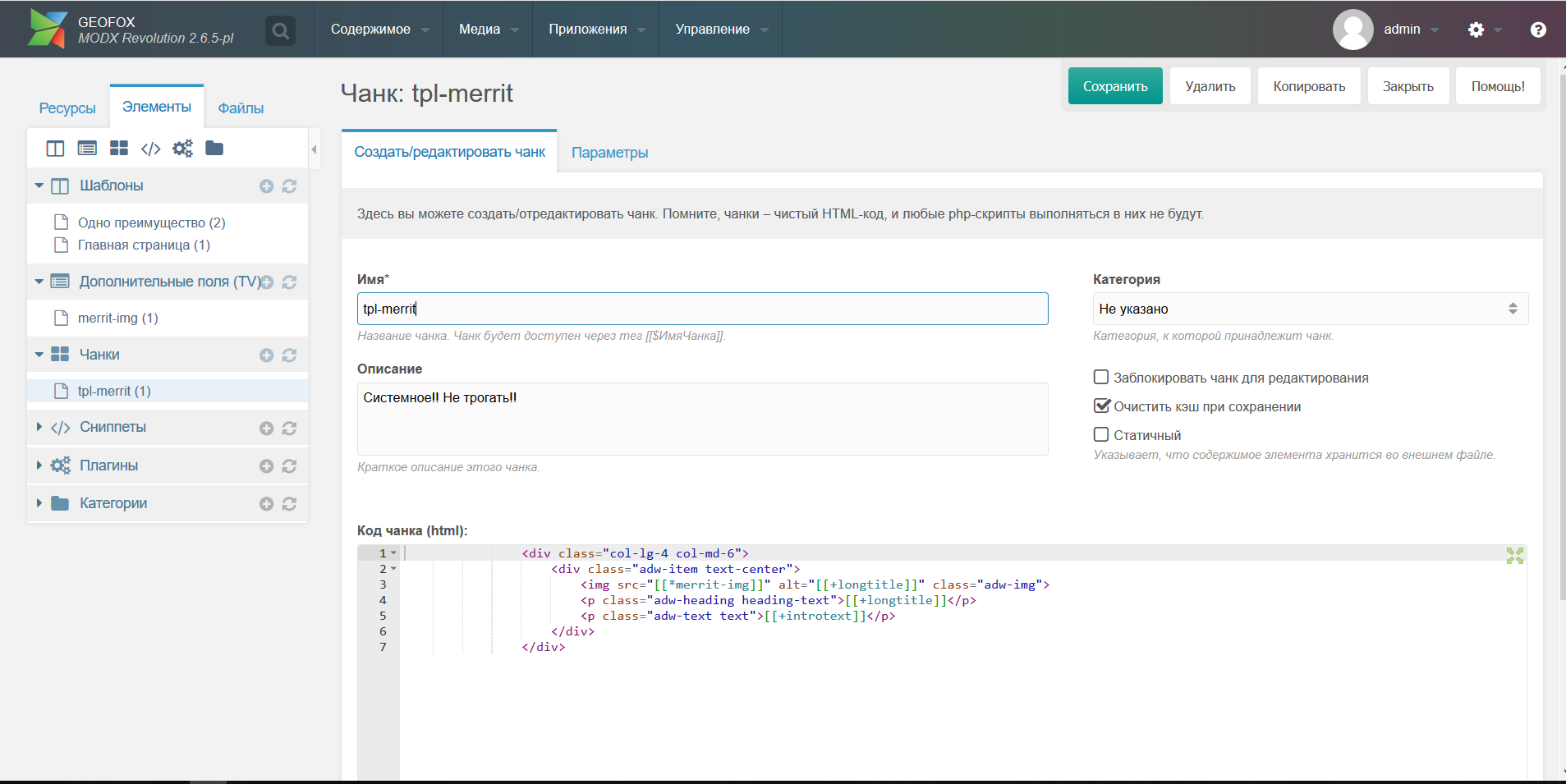Open the merrit-img (1) TV
Viewport: 1566px width, 784px height.
[117, 318]
